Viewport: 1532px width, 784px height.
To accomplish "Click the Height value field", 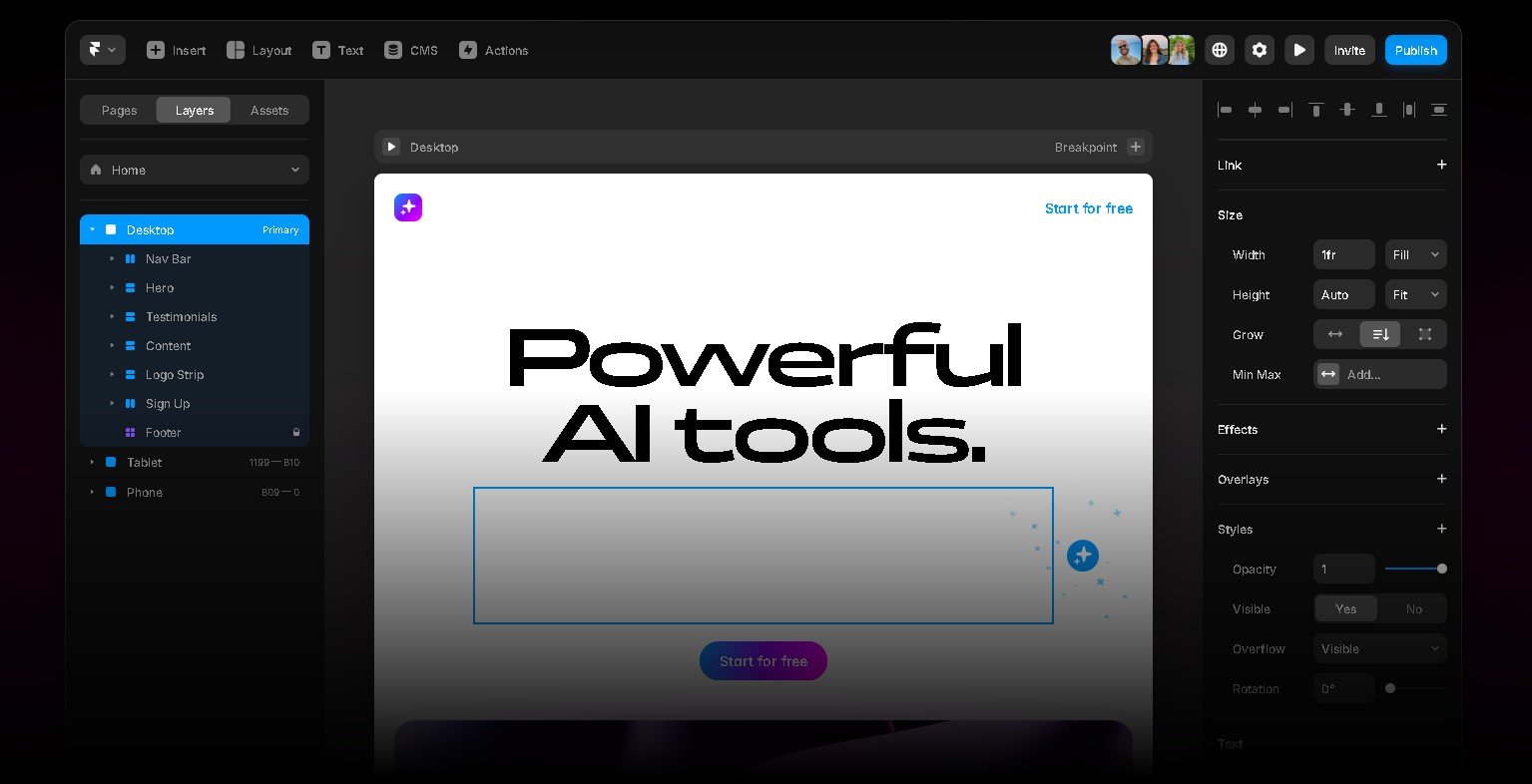I will tap(1344, 294).
